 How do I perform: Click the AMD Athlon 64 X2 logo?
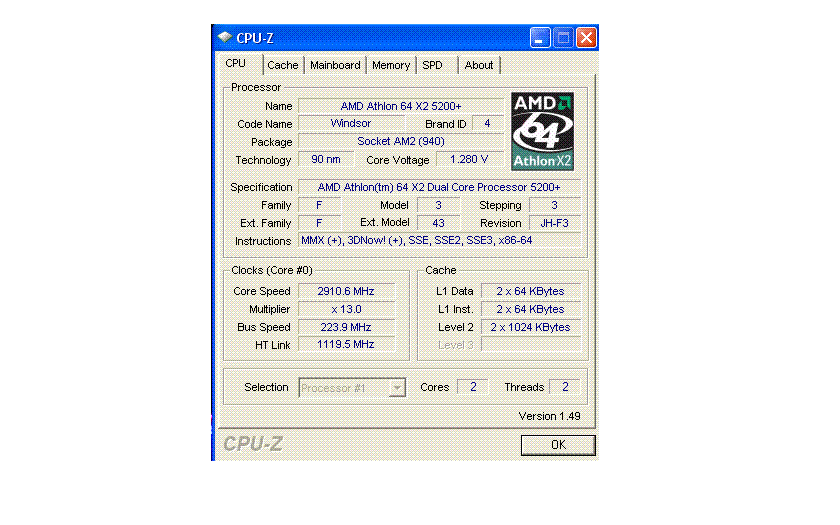coord(542,131)
